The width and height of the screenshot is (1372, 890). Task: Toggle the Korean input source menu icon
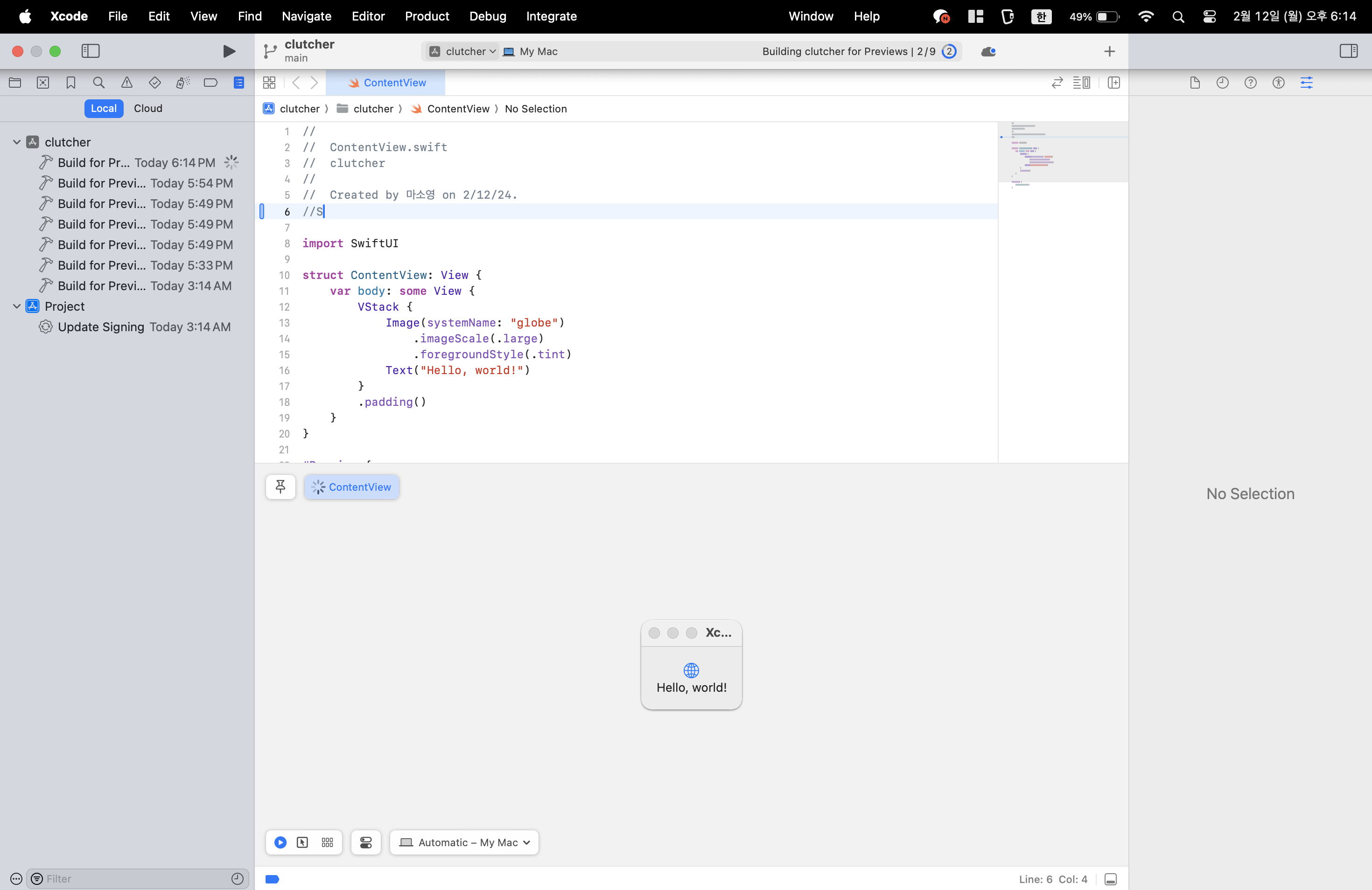tap(1041, 16)
